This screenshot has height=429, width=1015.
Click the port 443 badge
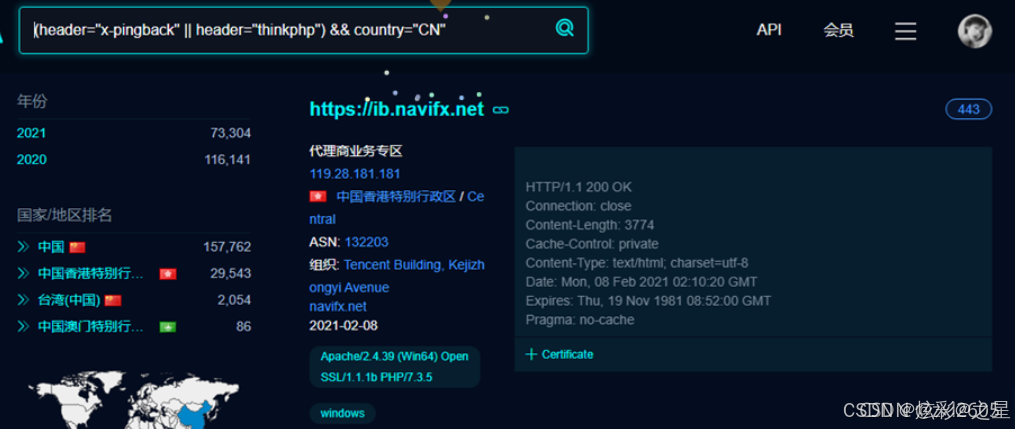tap(968, 109)
